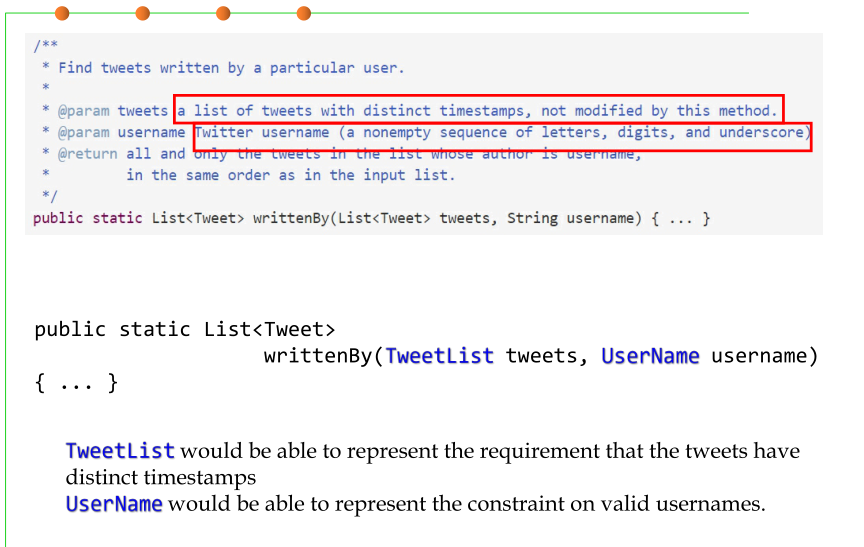Click the large "{ ... }" method body placeholder
864x547 pixels.
[76, 383]
